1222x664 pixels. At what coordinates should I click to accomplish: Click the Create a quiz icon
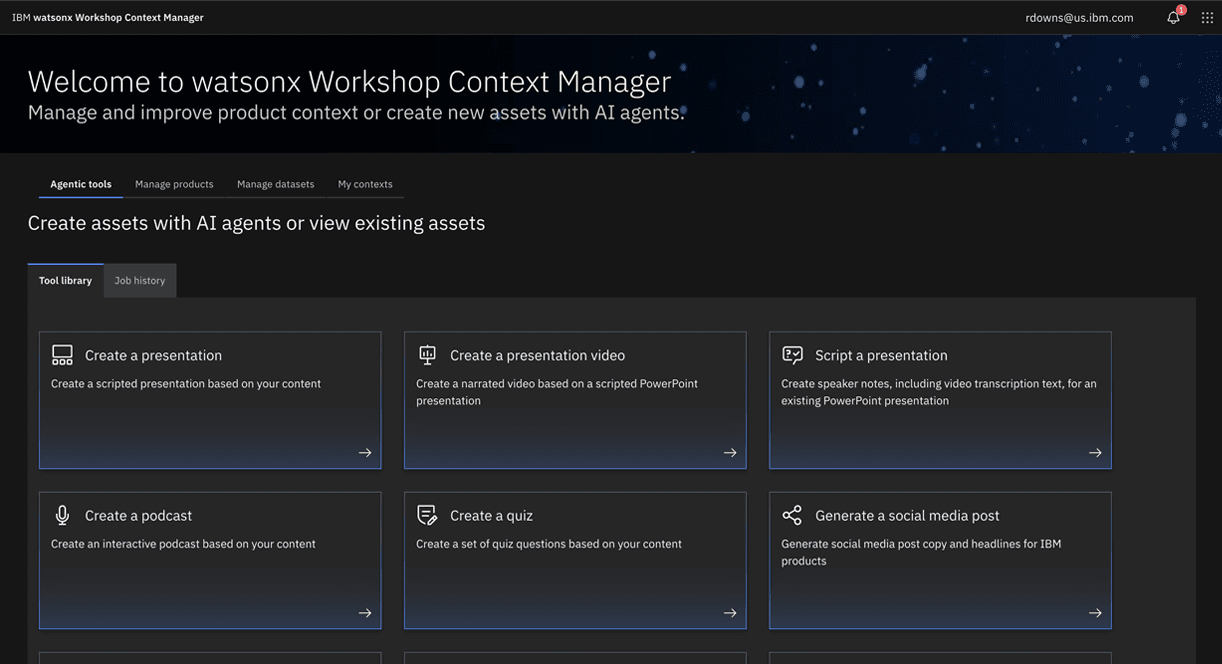pyautogui.click(x=427, y=515)
